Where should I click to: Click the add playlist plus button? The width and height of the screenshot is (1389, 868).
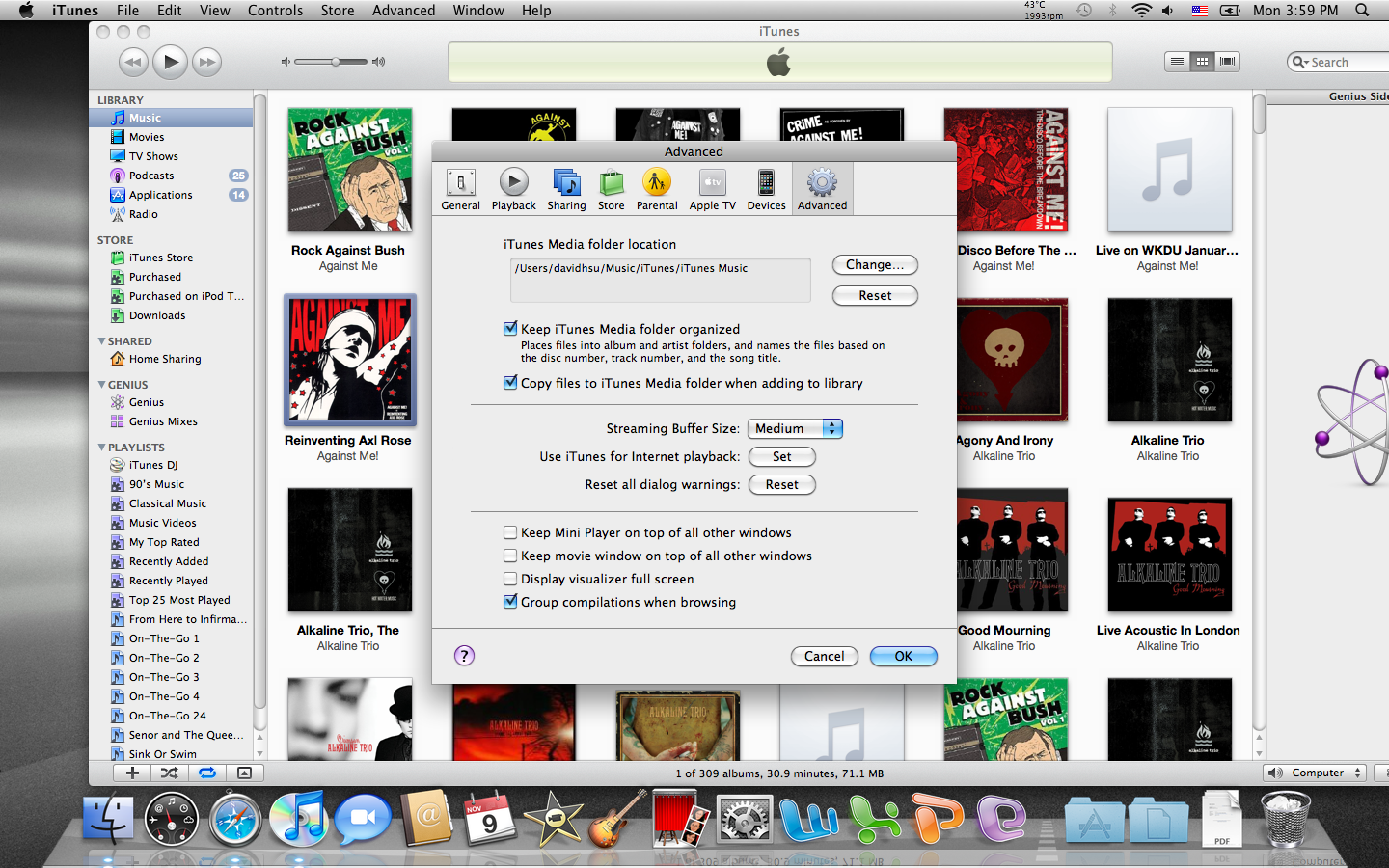click(132, 773)
